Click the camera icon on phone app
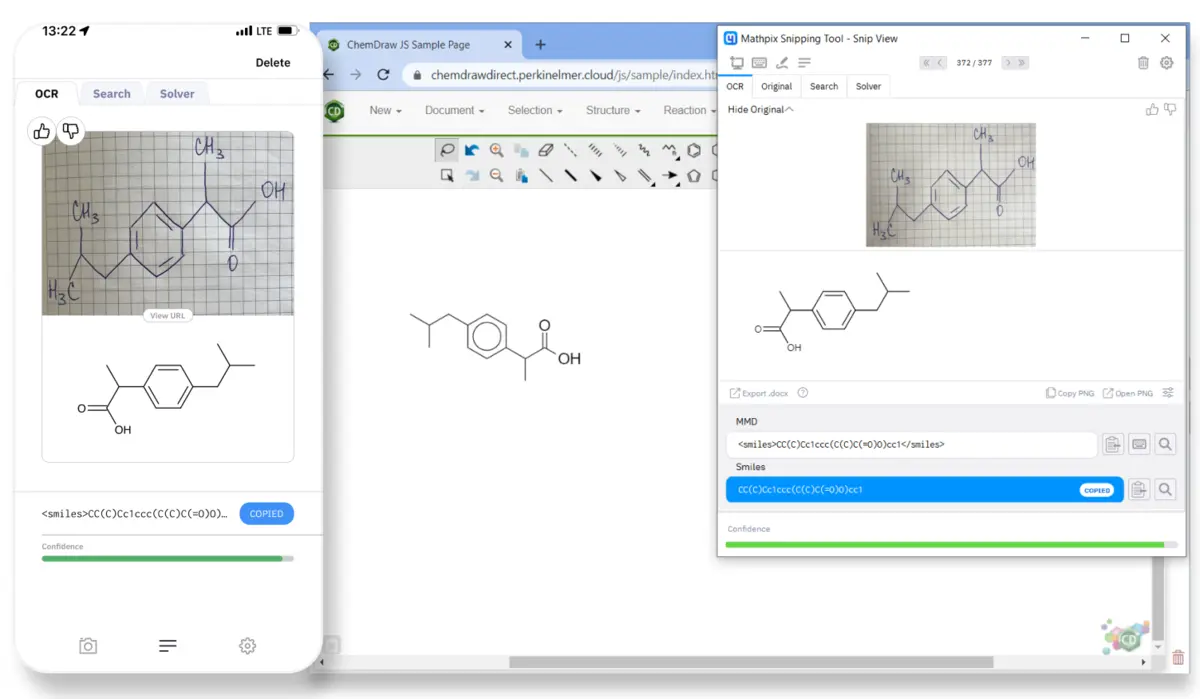Image resolution: width=1200 pixels, height=699 pixels. tap(88, 646)
